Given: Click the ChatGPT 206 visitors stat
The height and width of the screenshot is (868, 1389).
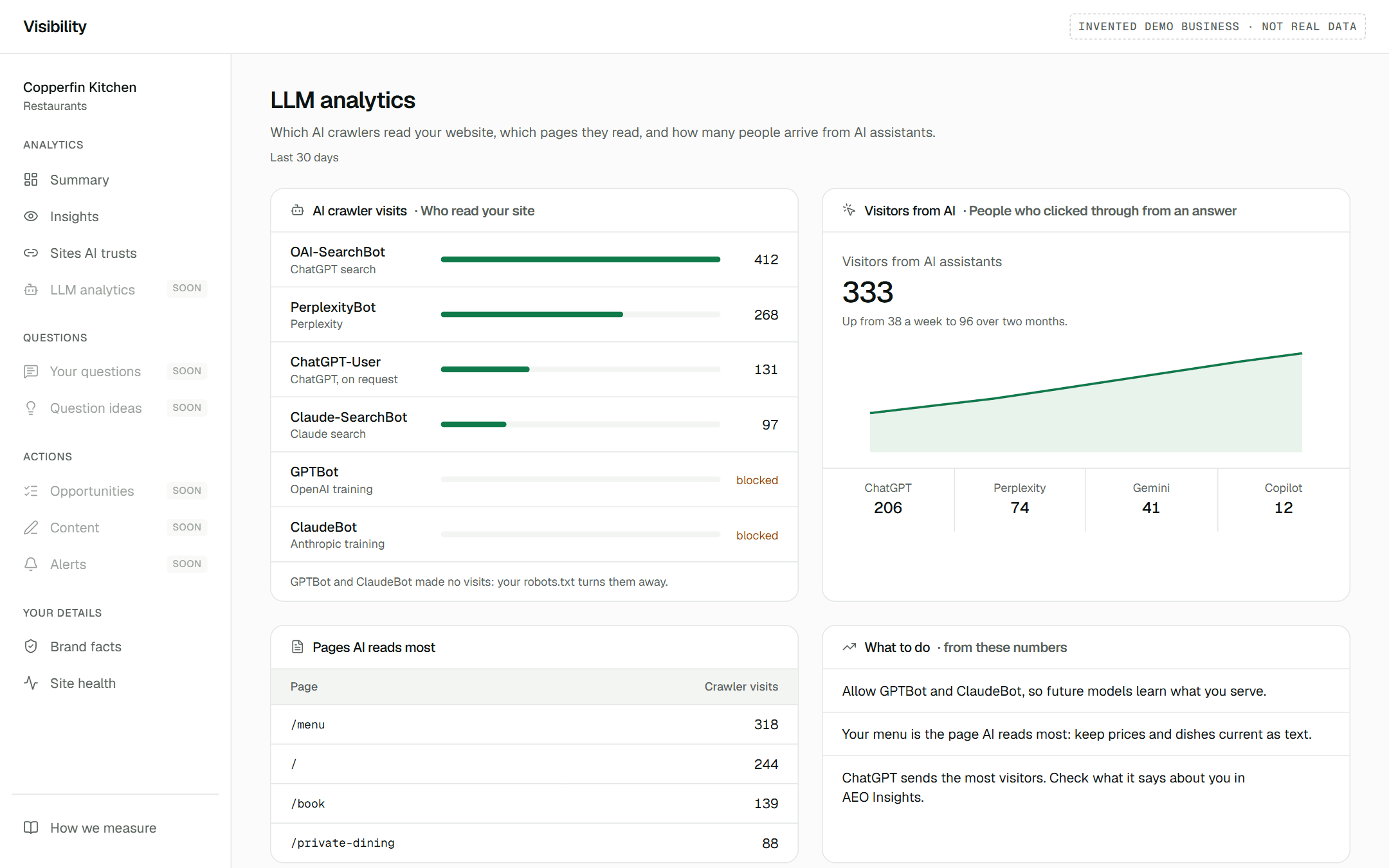Looking at the screenshot, I should click(888, 499).
